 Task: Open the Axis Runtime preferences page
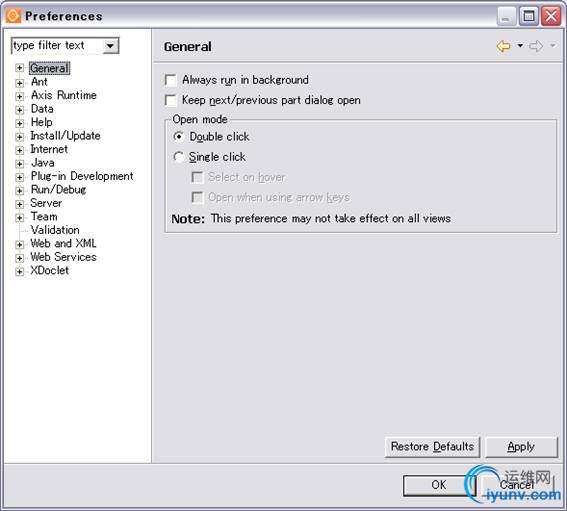(64, 95)
